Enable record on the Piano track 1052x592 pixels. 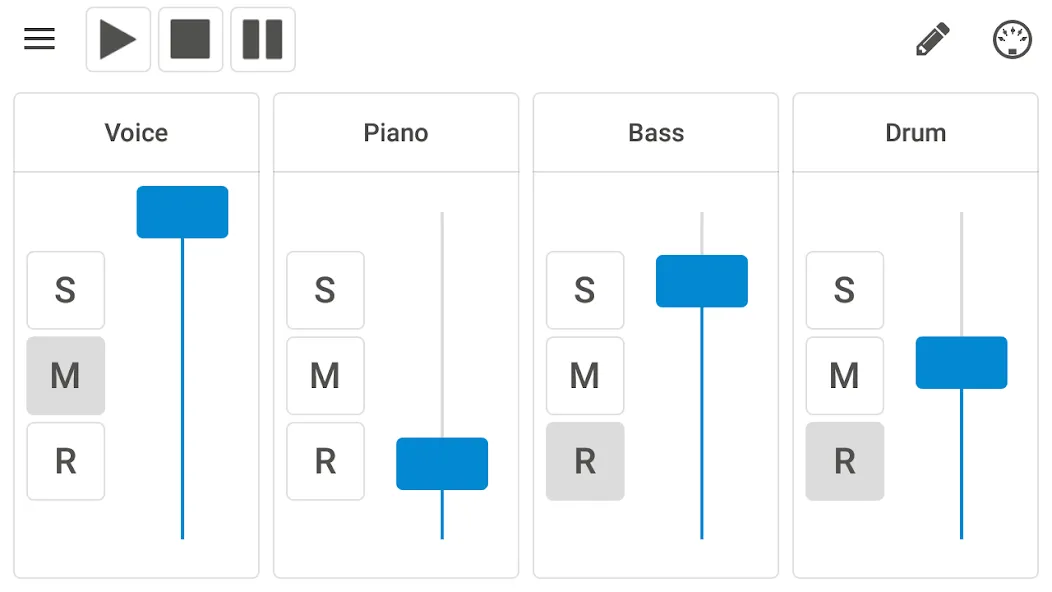(325, 461)
